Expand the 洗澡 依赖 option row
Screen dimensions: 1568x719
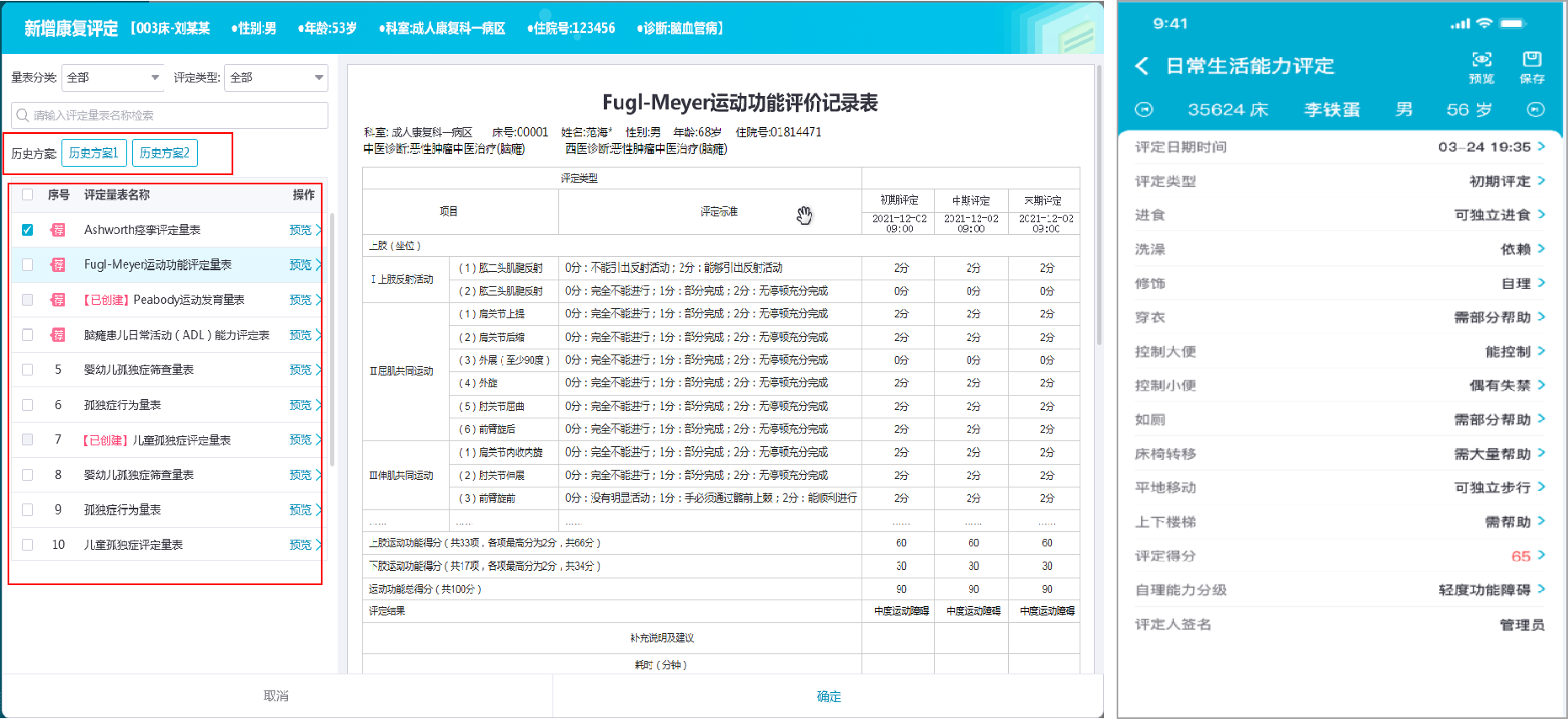tap(1340, 249)
